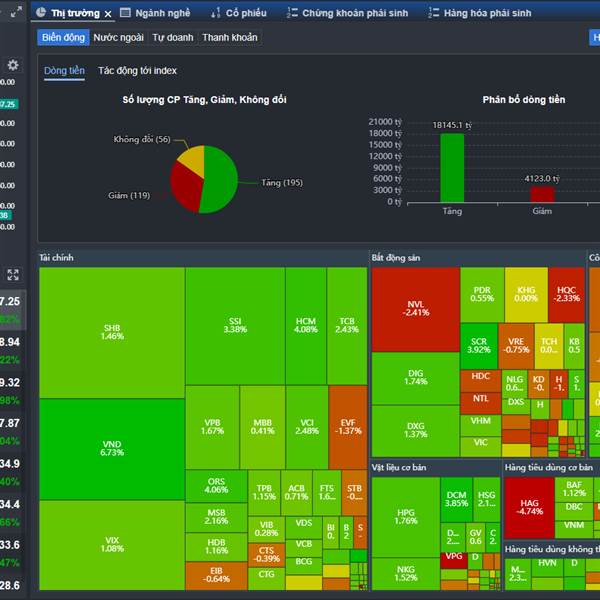Click the SSI 3.38% treemap tile
This screenshot has height=600, width=600.
235,326
